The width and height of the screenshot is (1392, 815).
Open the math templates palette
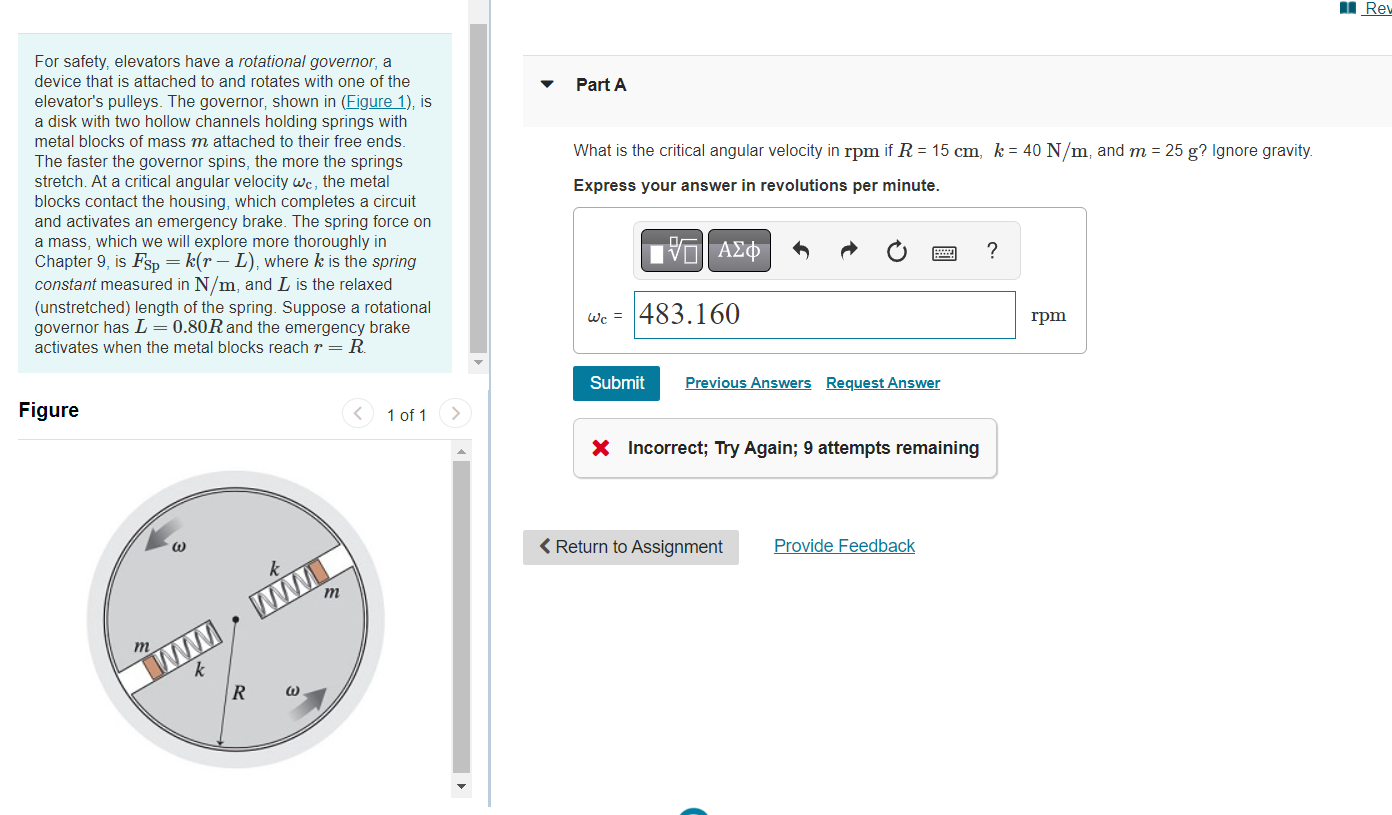pyautogui.click(x=670, y=251)
